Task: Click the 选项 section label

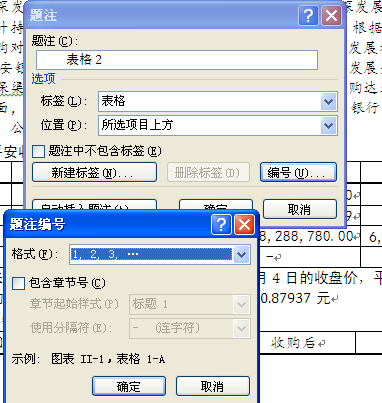Action: tap(43, 79)
